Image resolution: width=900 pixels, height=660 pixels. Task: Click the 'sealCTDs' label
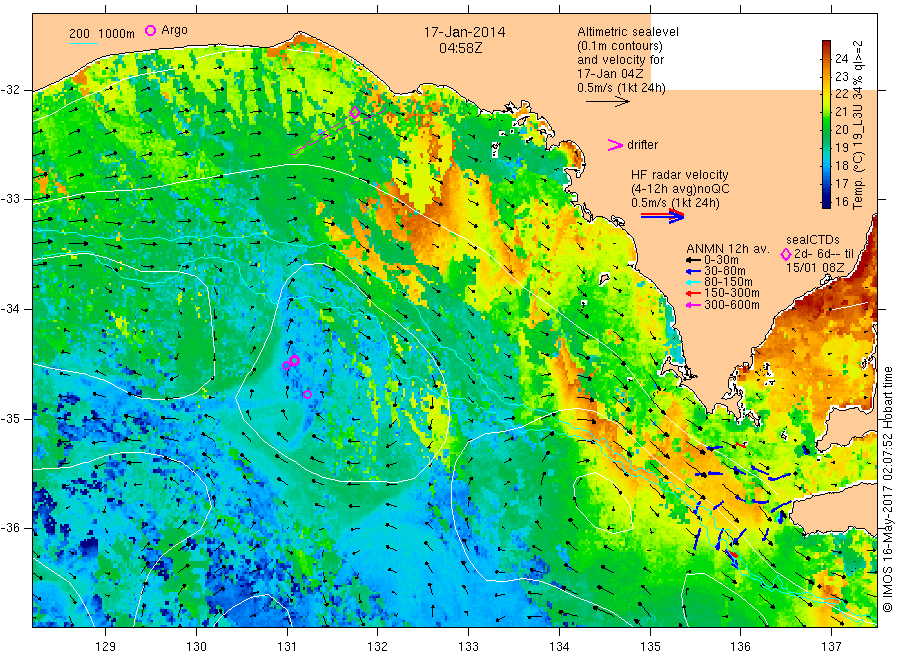pos(812,240)
